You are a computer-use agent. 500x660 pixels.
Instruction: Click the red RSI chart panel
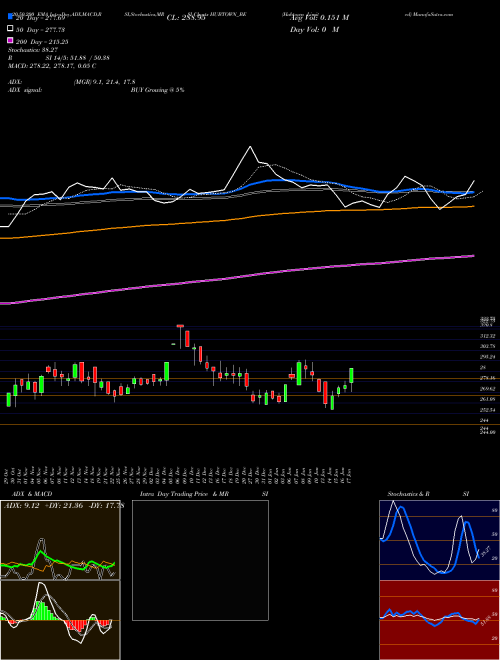pos(439,620)
